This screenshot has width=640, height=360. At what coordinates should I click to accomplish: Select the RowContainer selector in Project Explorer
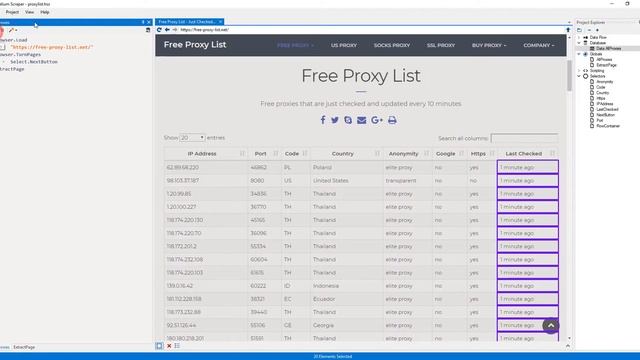point(608,126)
